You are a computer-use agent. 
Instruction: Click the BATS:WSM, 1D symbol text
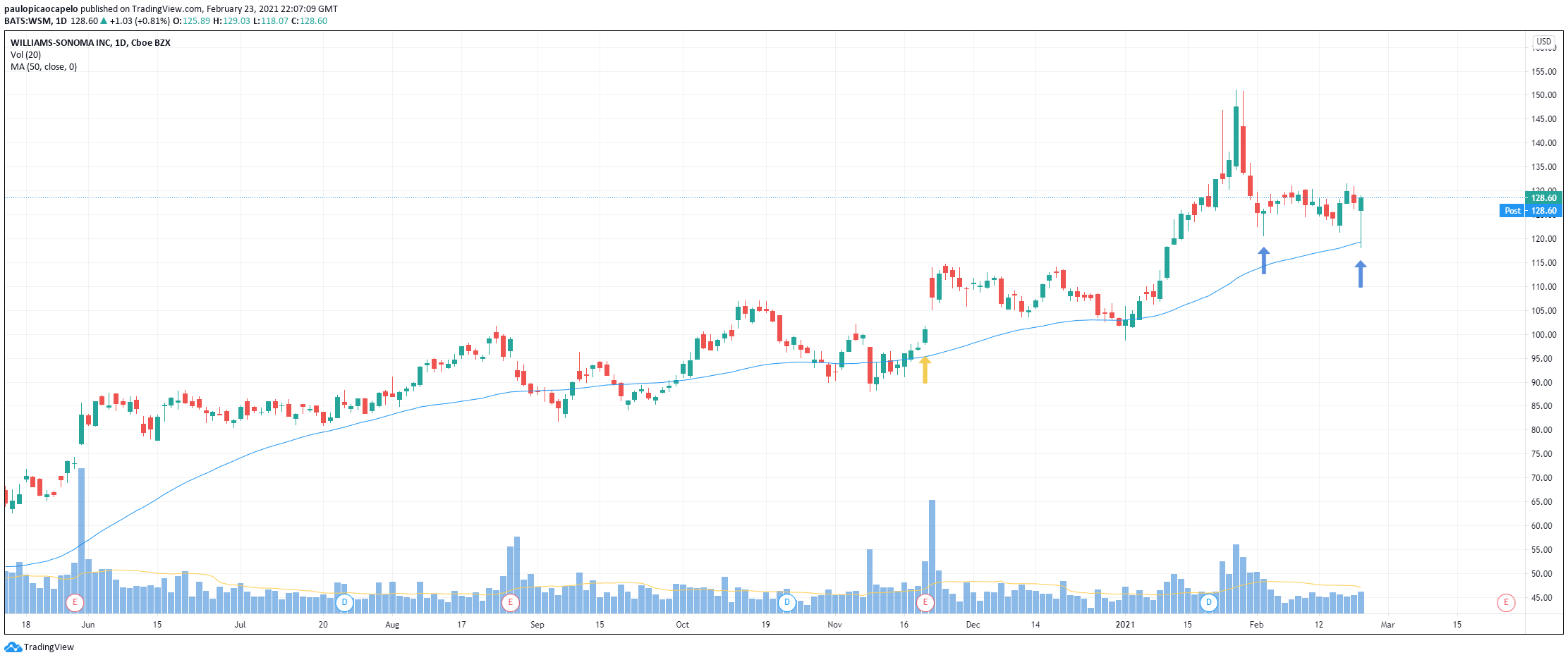click(x=35, y=21)
